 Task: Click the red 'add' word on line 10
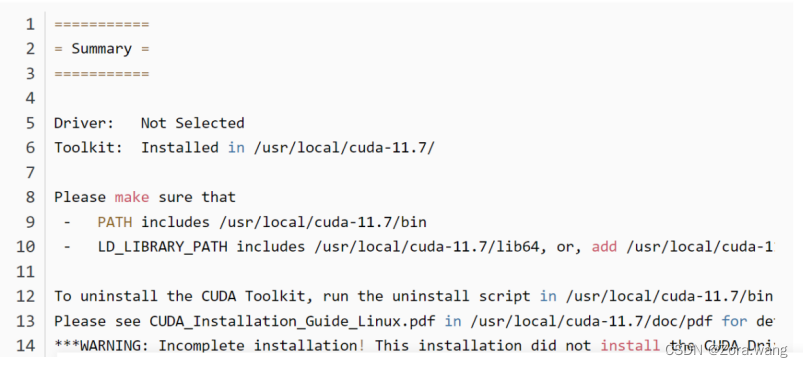(605, 247)
